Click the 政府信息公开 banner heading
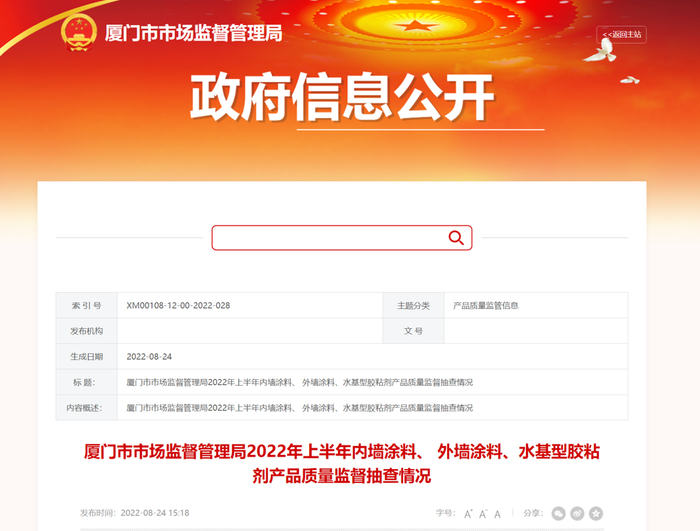 [342, 97]
